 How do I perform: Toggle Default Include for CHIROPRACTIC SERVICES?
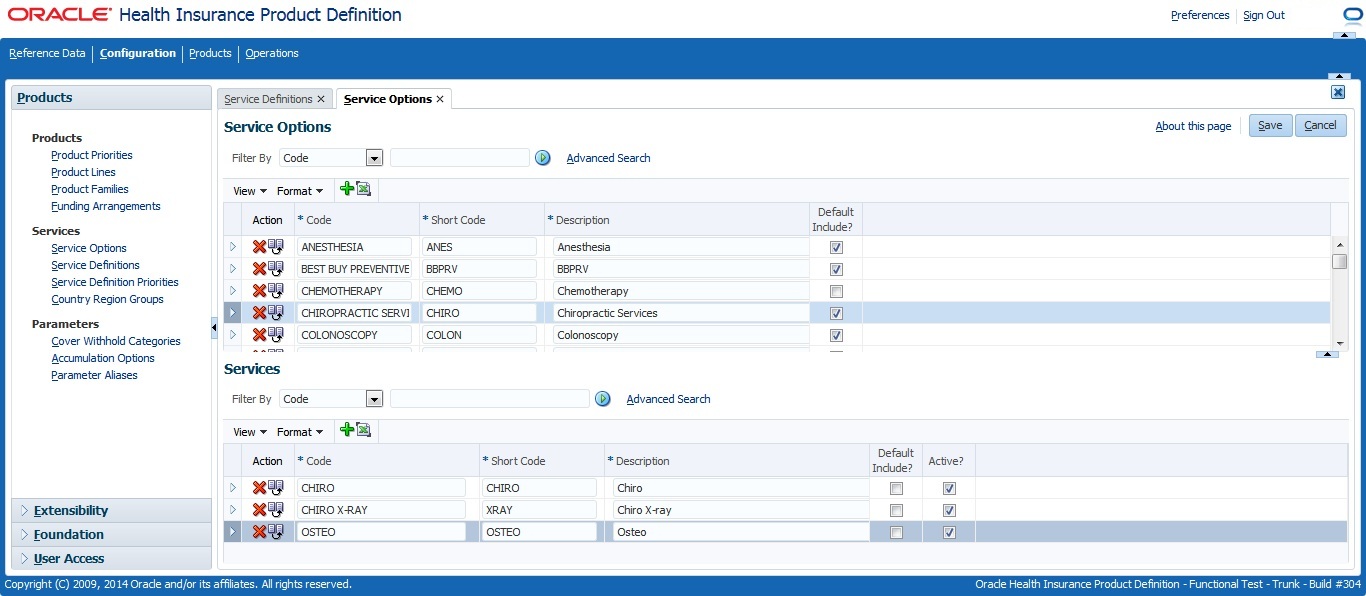836,313
